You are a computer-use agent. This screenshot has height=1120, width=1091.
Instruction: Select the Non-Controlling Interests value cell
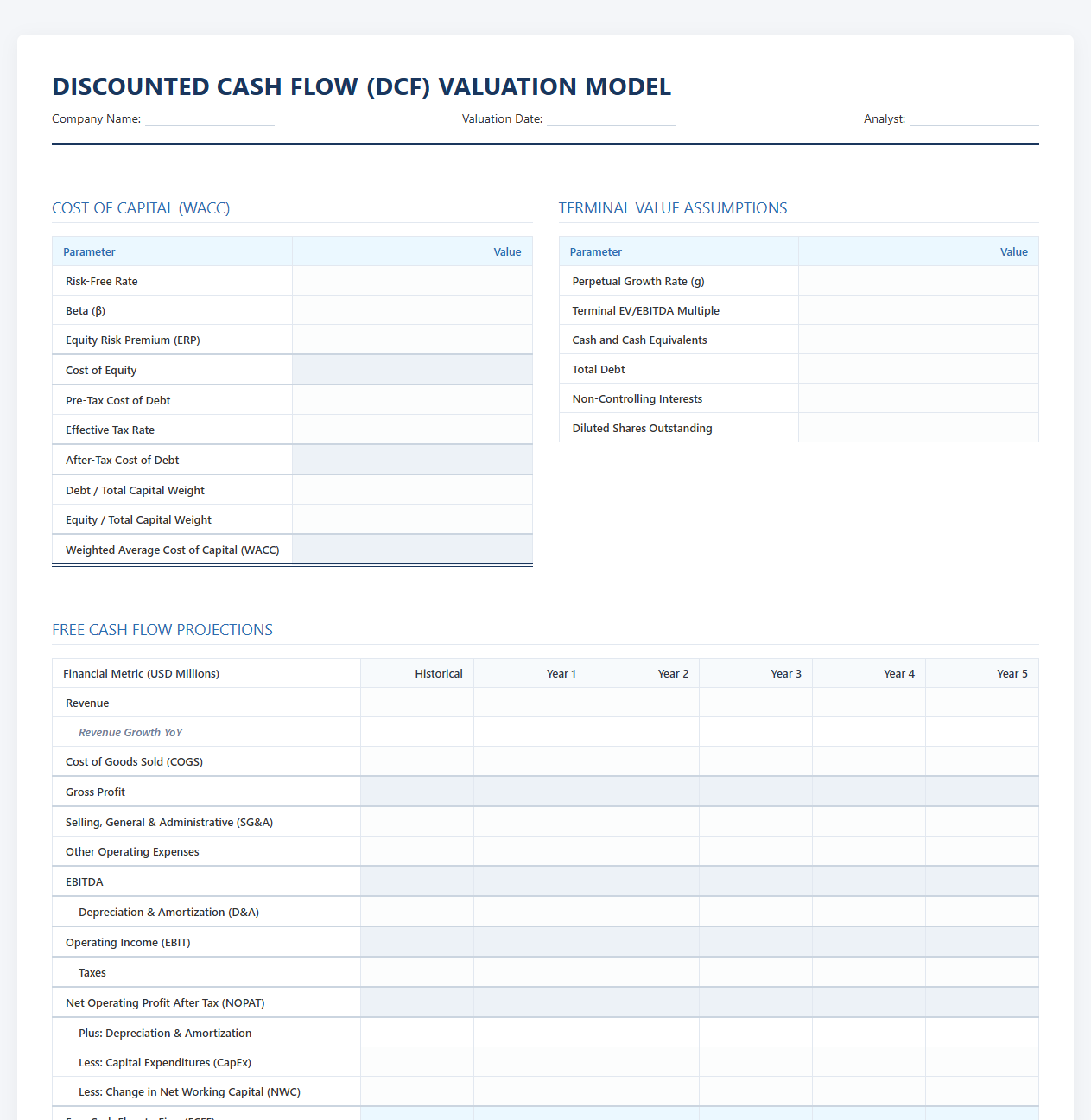point(918,398)
